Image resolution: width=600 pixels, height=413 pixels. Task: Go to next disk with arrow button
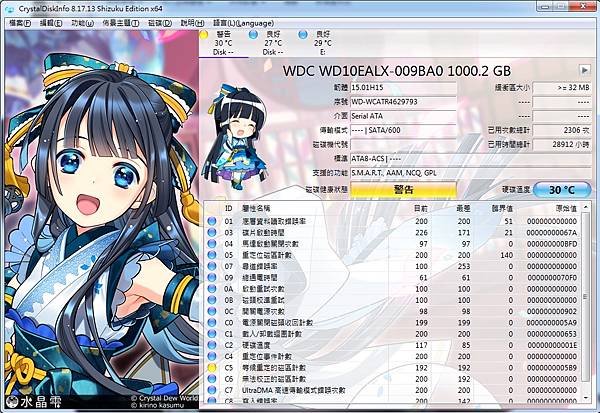(584, 70)
